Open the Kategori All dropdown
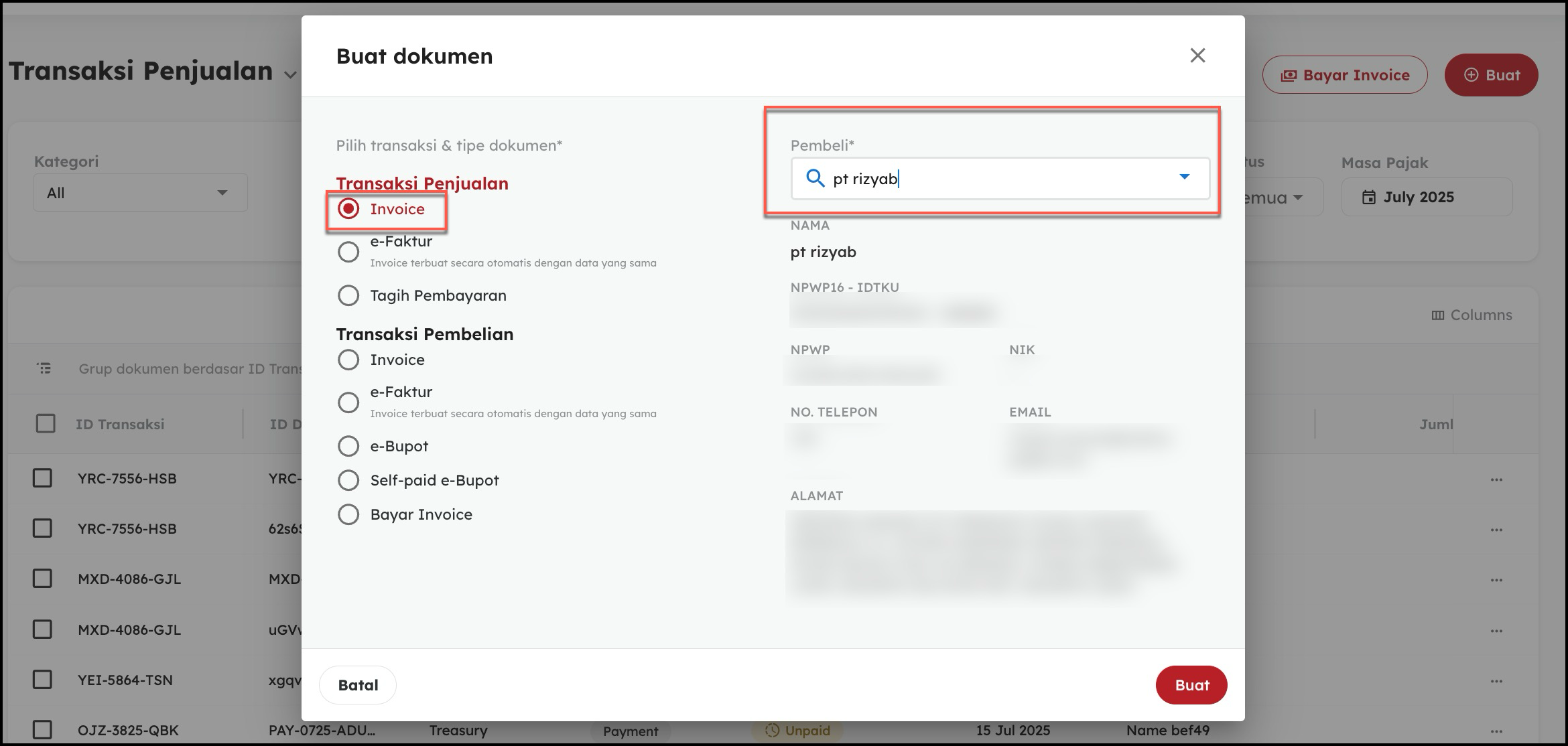Screen dimensions: 1568x746 pos(141,193)
